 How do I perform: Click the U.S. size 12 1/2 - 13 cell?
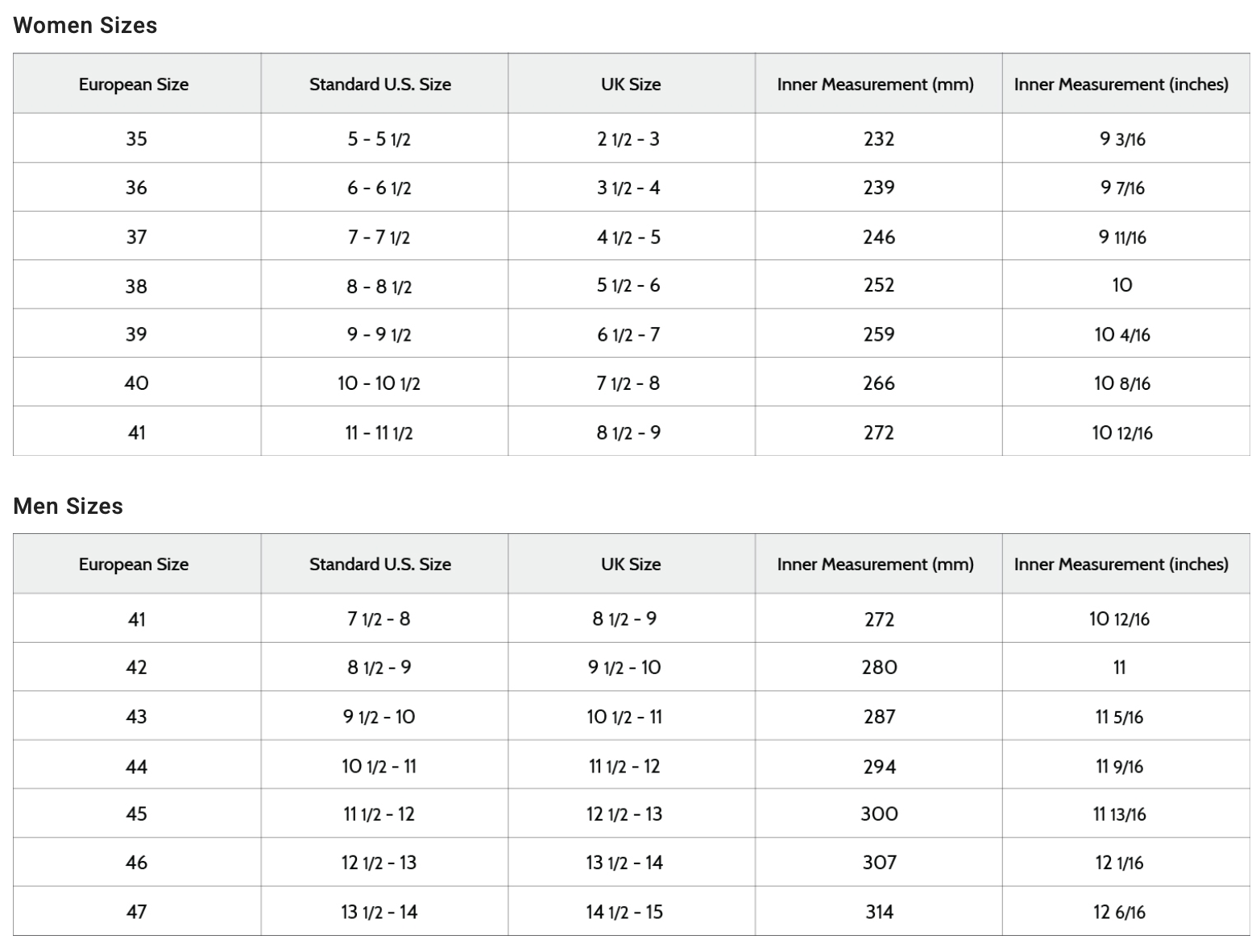(379, 863)
